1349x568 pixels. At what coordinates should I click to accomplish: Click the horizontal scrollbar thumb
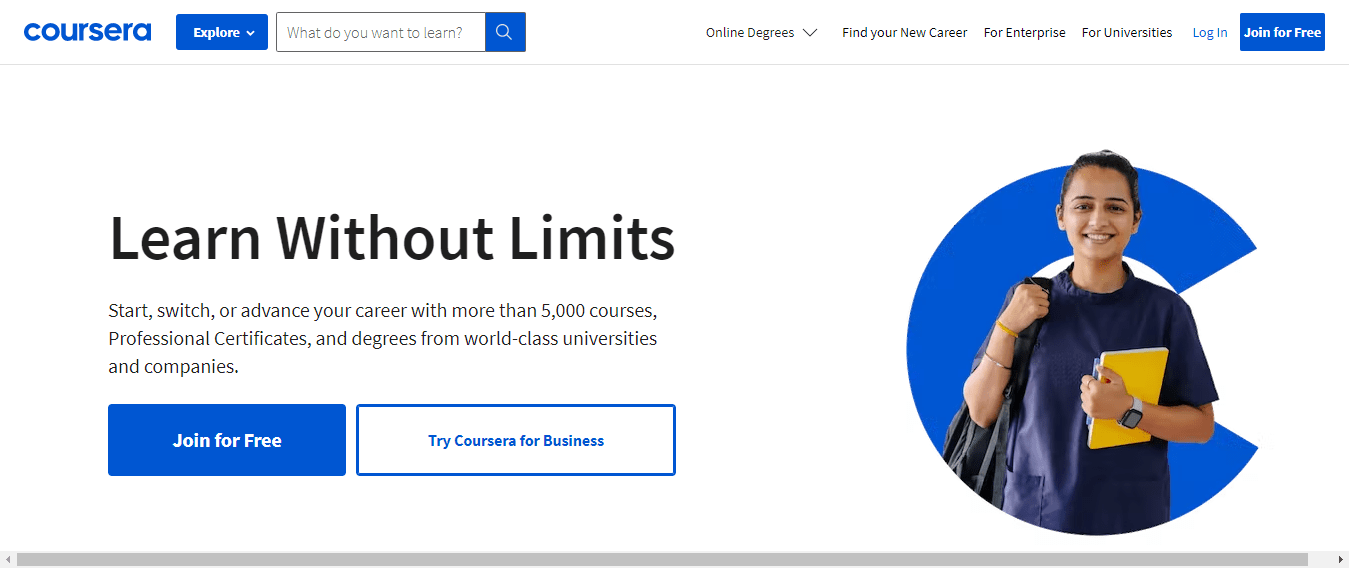click(x=662, y=560)
